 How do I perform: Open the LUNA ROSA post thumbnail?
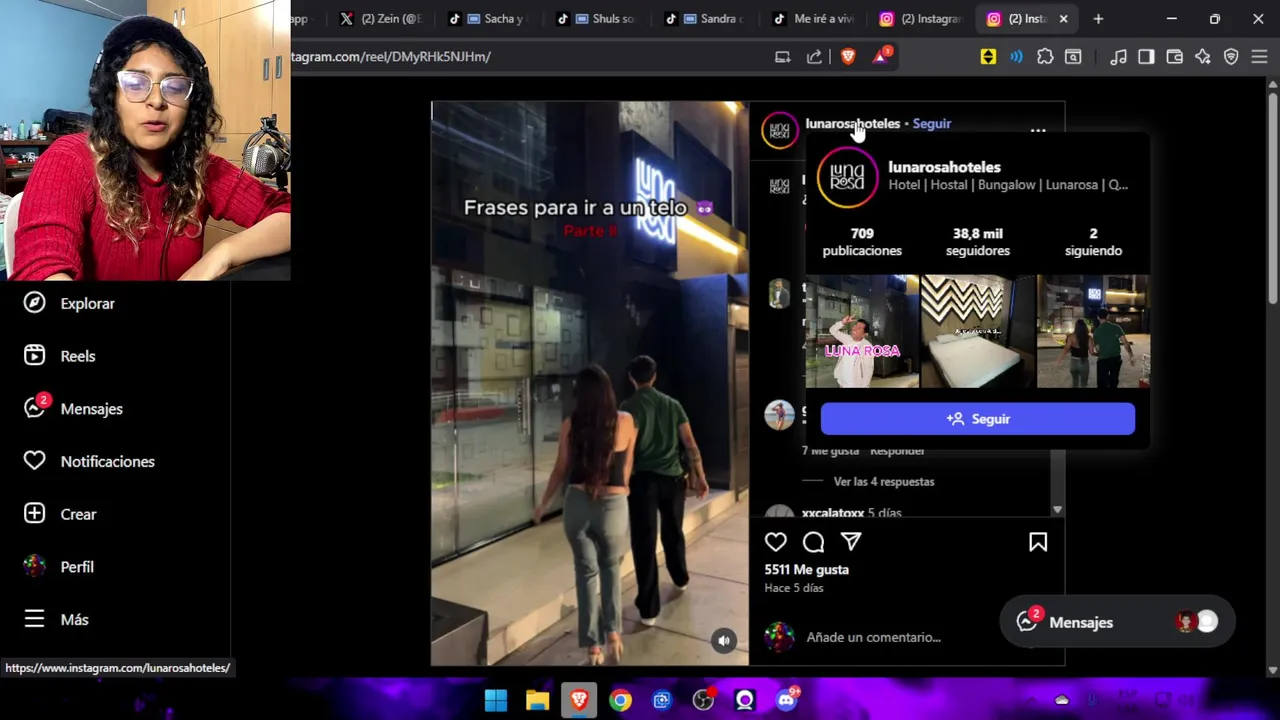point(862,331)
